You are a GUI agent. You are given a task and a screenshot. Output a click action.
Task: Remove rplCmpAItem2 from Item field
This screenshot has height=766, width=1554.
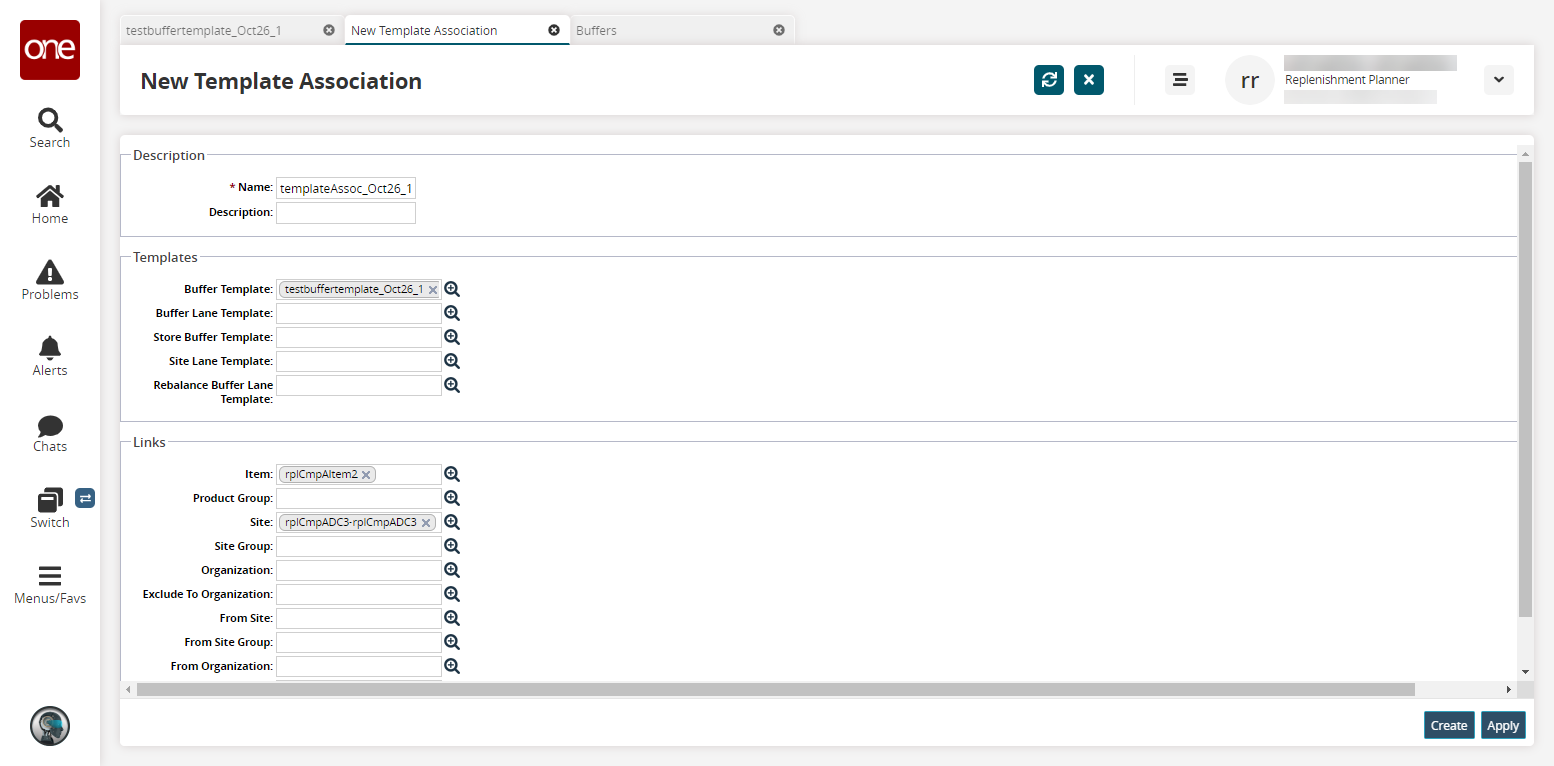367,475
